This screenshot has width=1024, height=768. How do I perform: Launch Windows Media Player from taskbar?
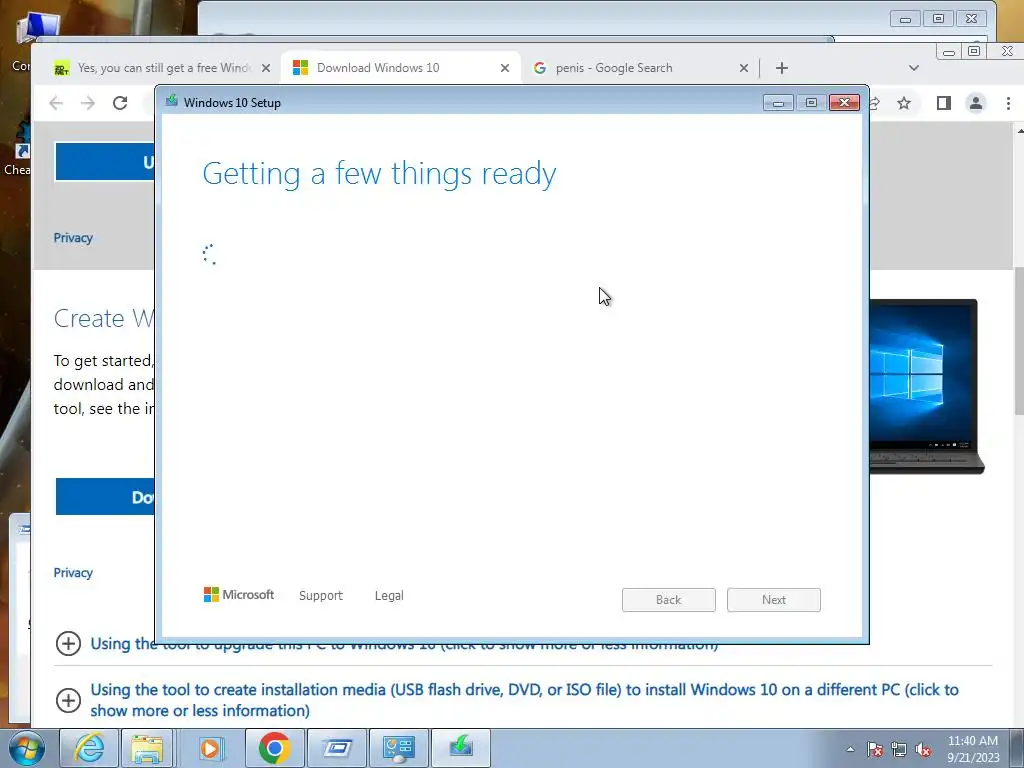tap(210, 748)
